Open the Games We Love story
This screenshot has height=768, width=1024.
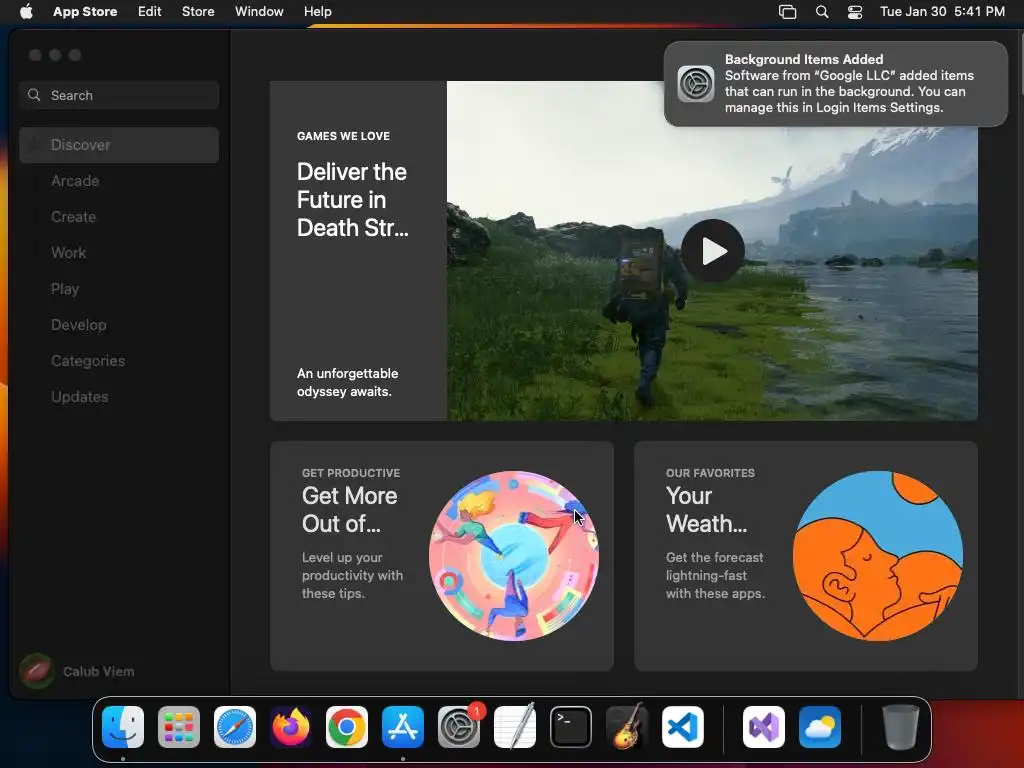pos(358,251)
